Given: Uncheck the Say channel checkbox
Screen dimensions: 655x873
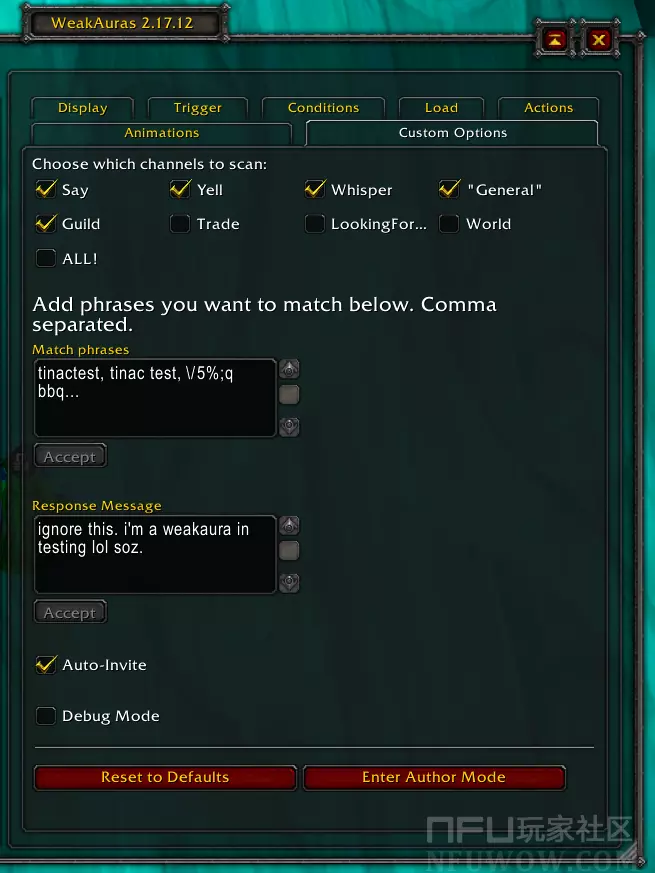Looking at the screenshot, I should coord(46,190).
